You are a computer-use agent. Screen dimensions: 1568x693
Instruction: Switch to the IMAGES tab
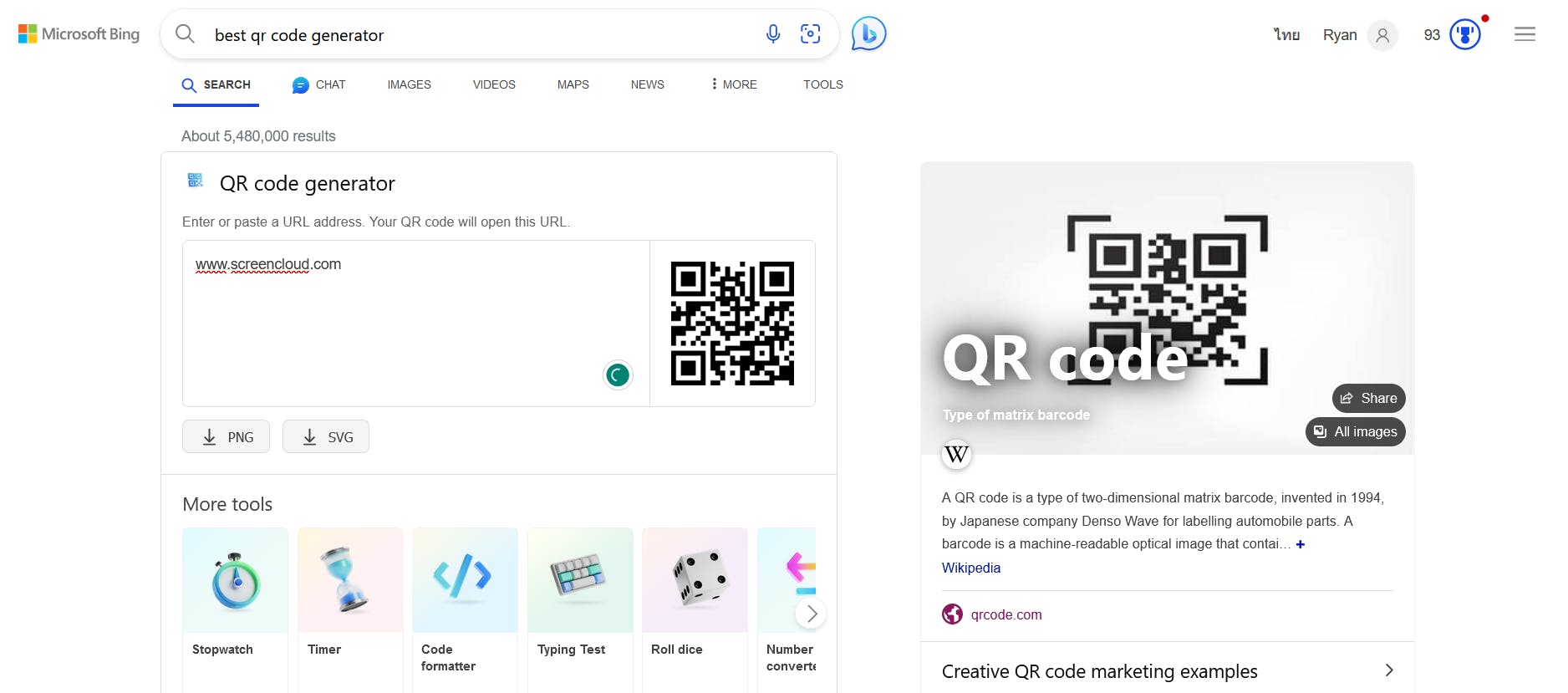tap(409, 84)
